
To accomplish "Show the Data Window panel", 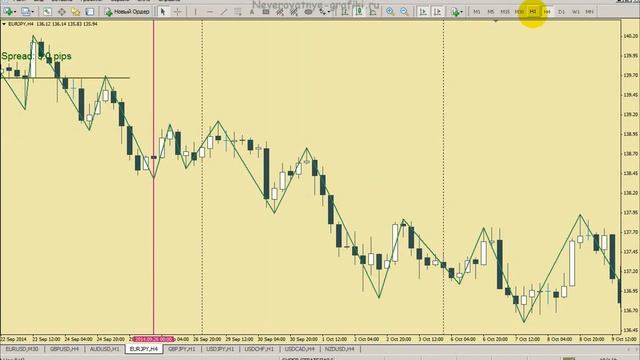I will tap(62, 12).
